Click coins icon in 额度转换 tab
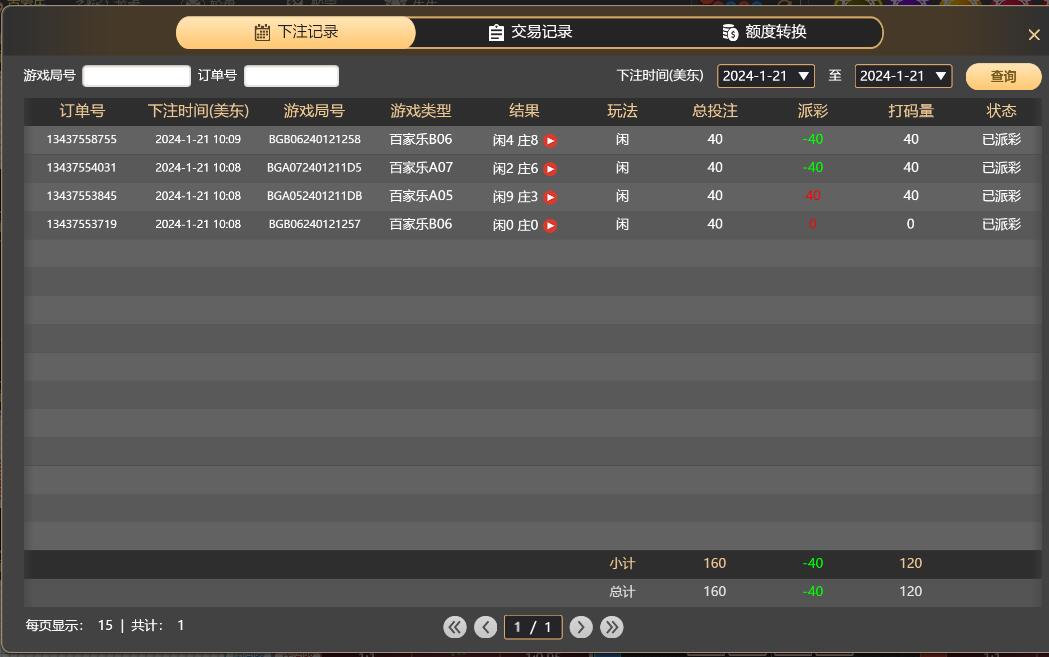 coord(730,32)
